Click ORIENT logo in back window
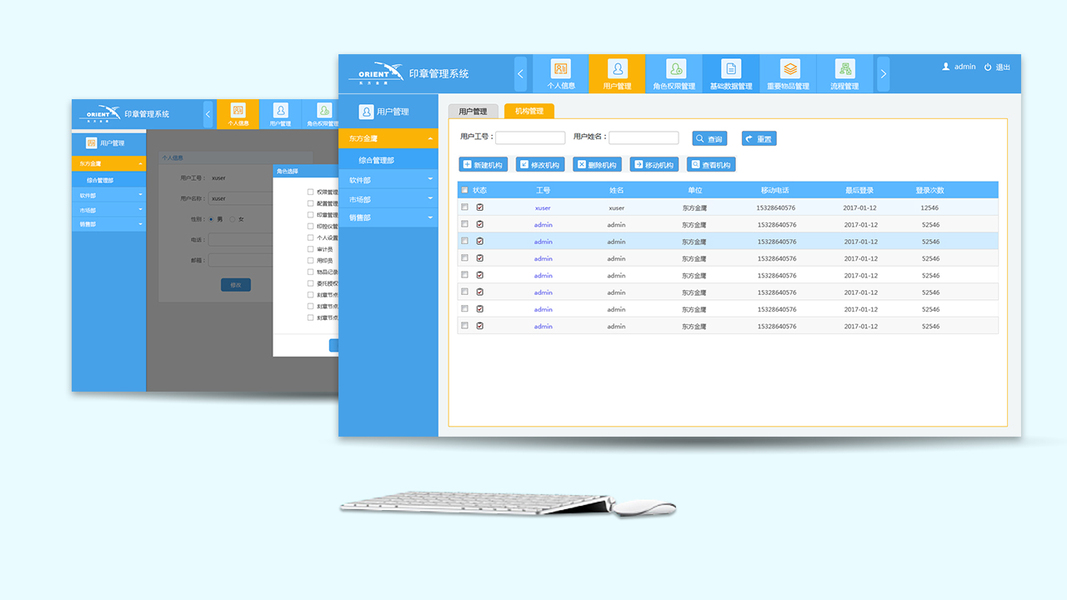The image size is (1067, 600). coord(100,113)
